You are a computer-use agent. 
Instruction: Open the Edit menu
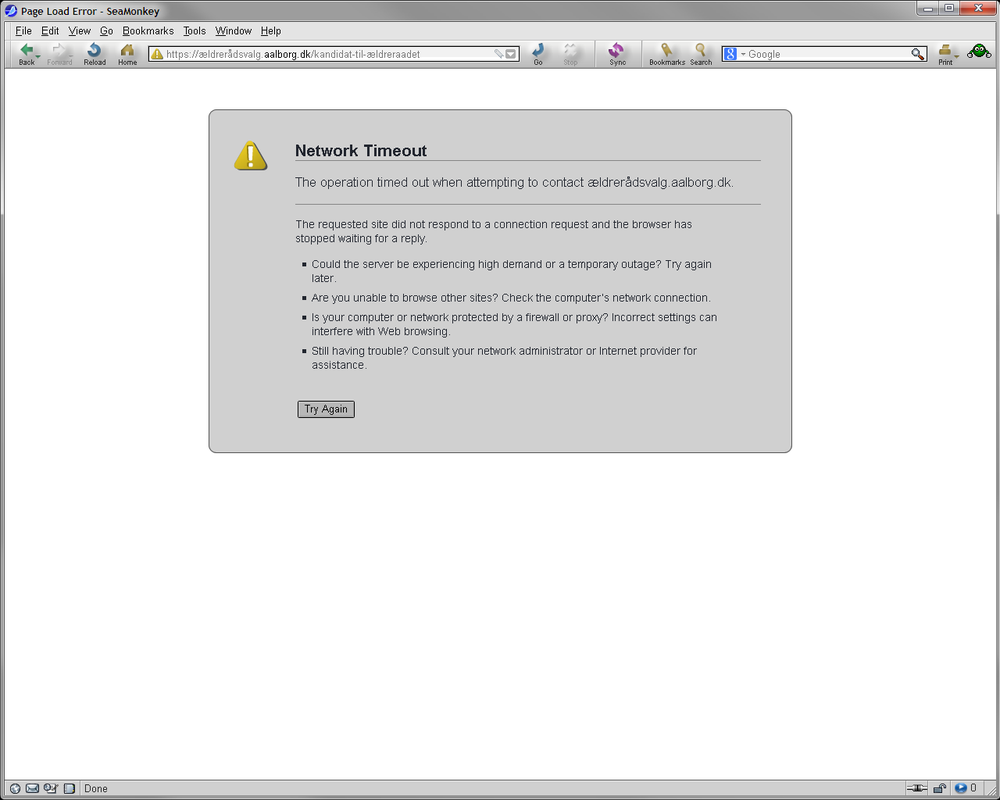50,31
